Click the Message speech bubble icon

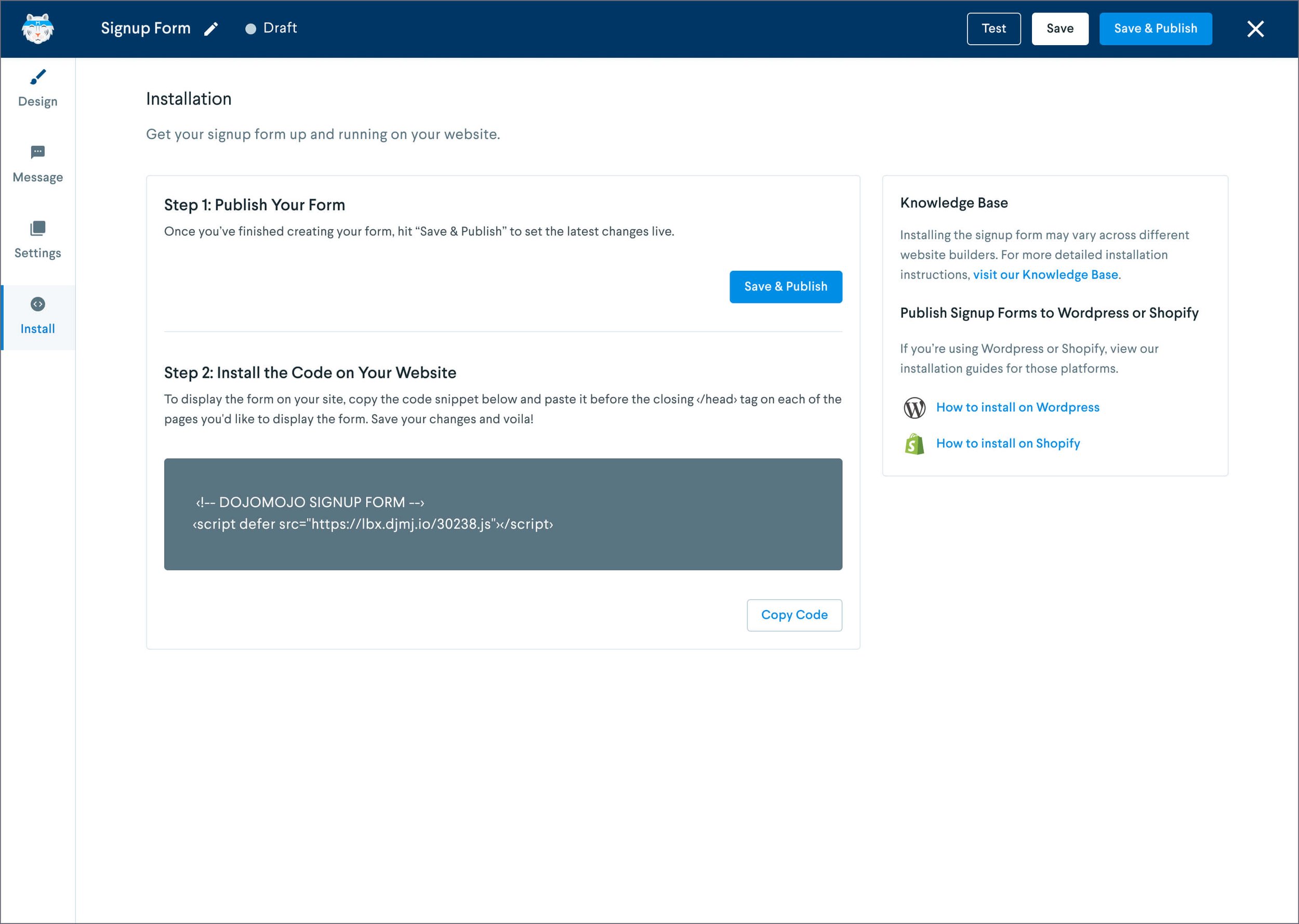click(x=37, y=152)
